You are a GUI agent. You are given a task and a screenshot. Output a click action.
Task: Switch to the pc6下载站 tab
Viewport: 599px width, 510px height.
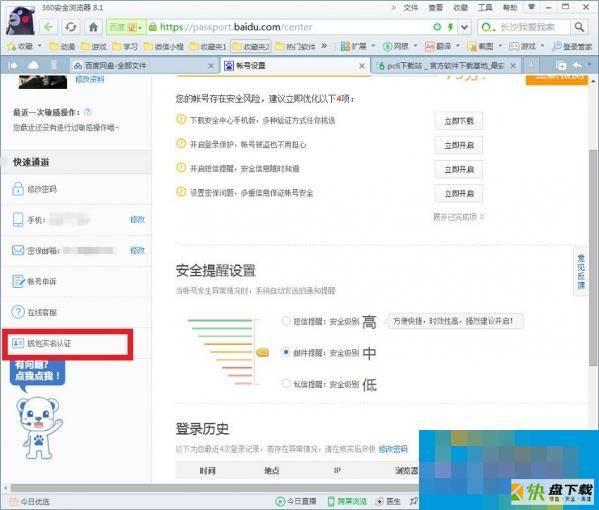click(445, 66)
